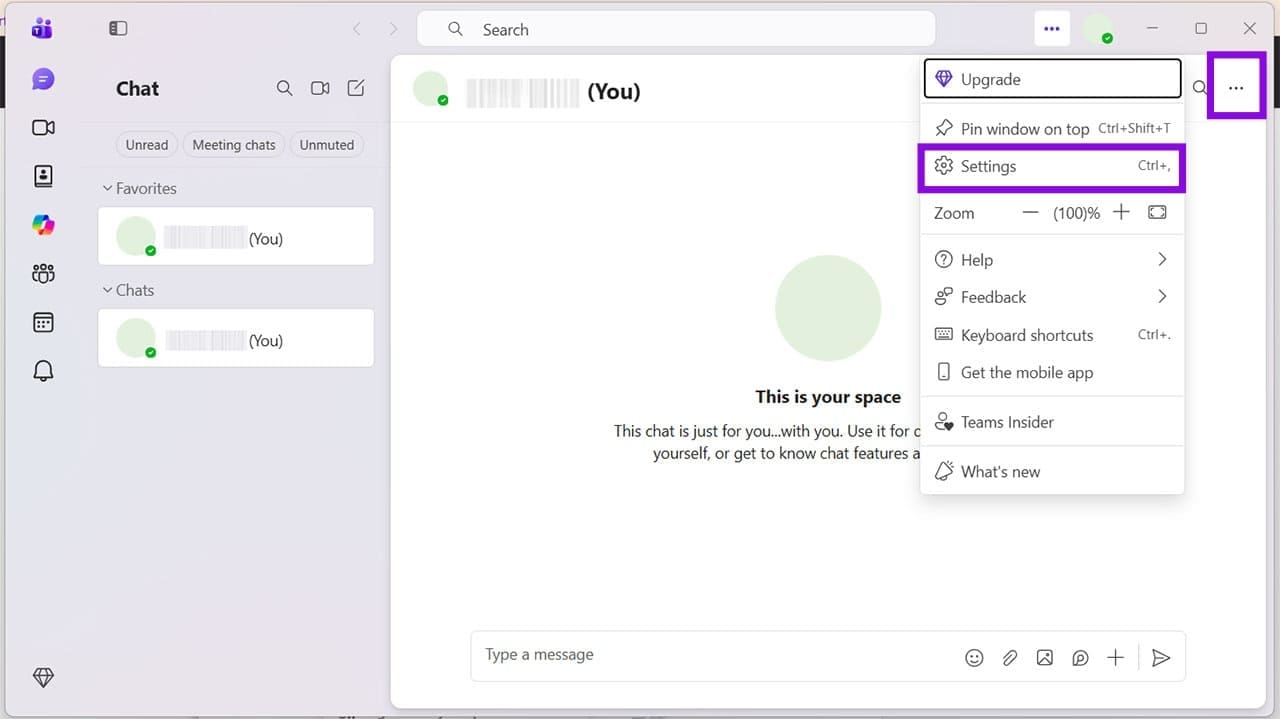Open Teams Insider option
The image size is (1280, 719).
1052,422
